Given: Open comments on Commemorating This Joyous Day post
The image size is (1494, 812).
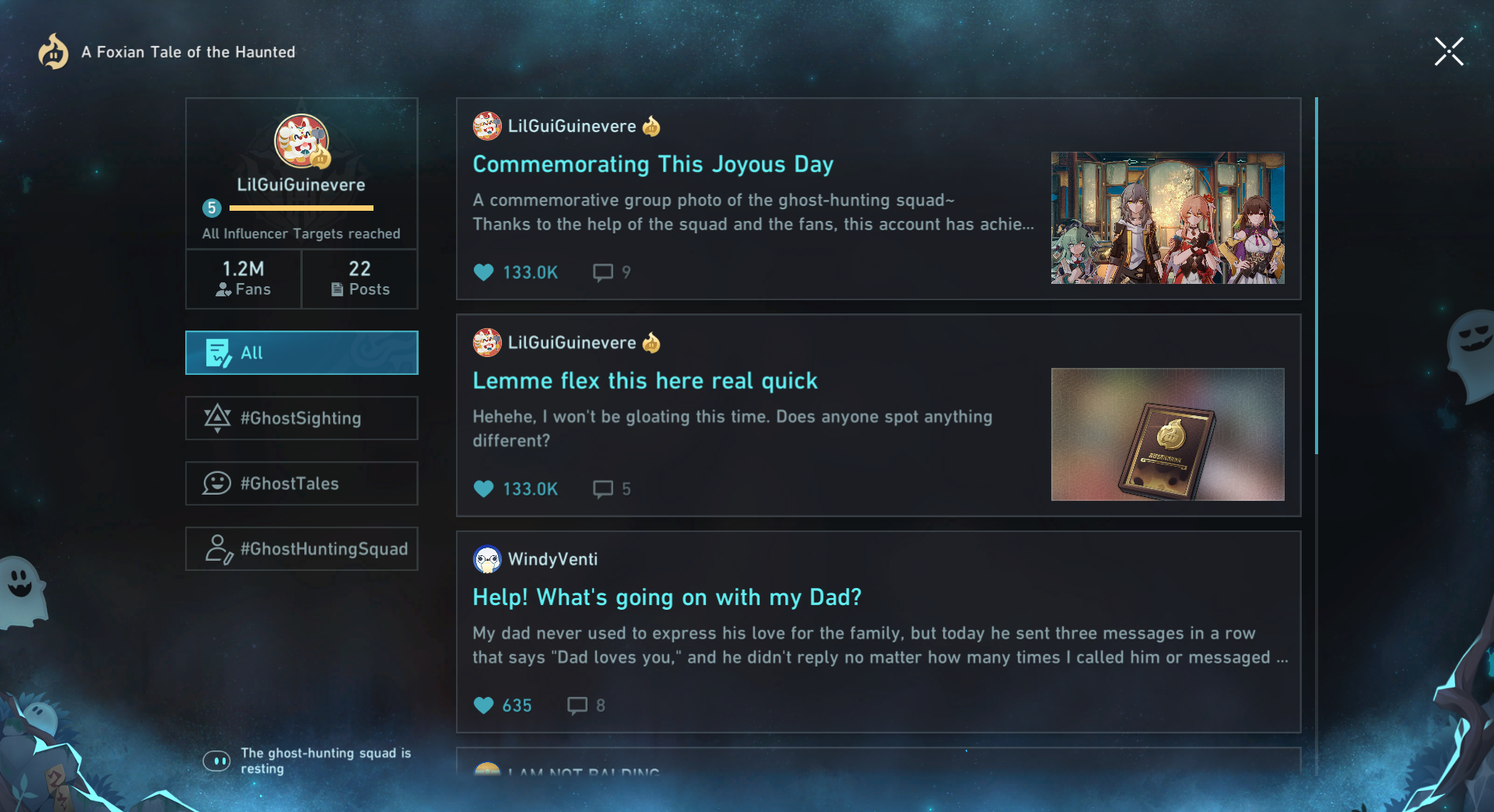Looking at the screenshot, I should (x=602, y=272).
